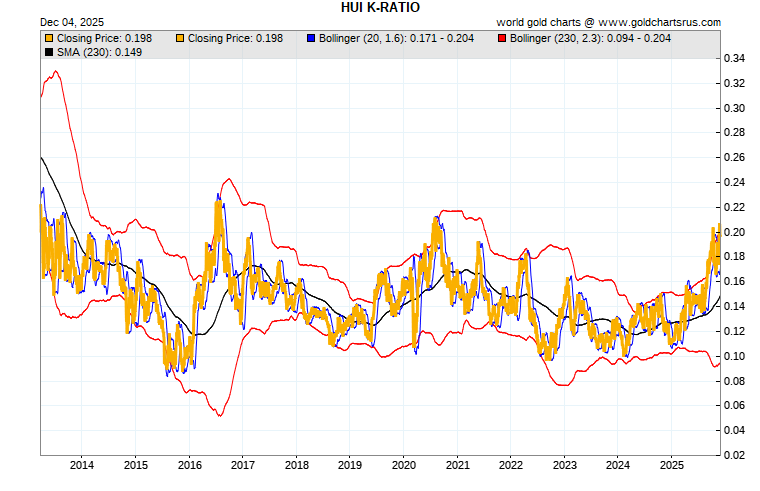Click the 0.14 y-axis value

point(734,306)
